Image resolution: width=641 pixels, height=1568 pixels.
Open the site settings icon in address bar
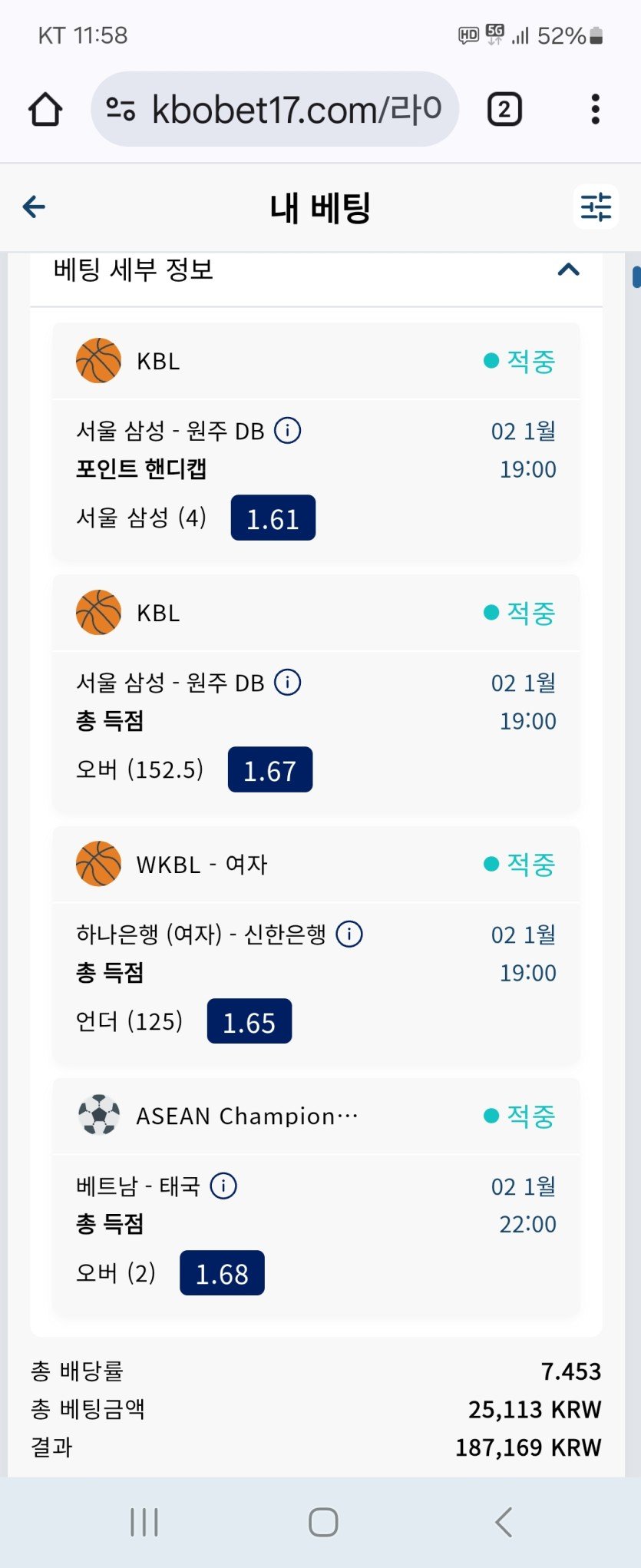click(x=121, y=109)
